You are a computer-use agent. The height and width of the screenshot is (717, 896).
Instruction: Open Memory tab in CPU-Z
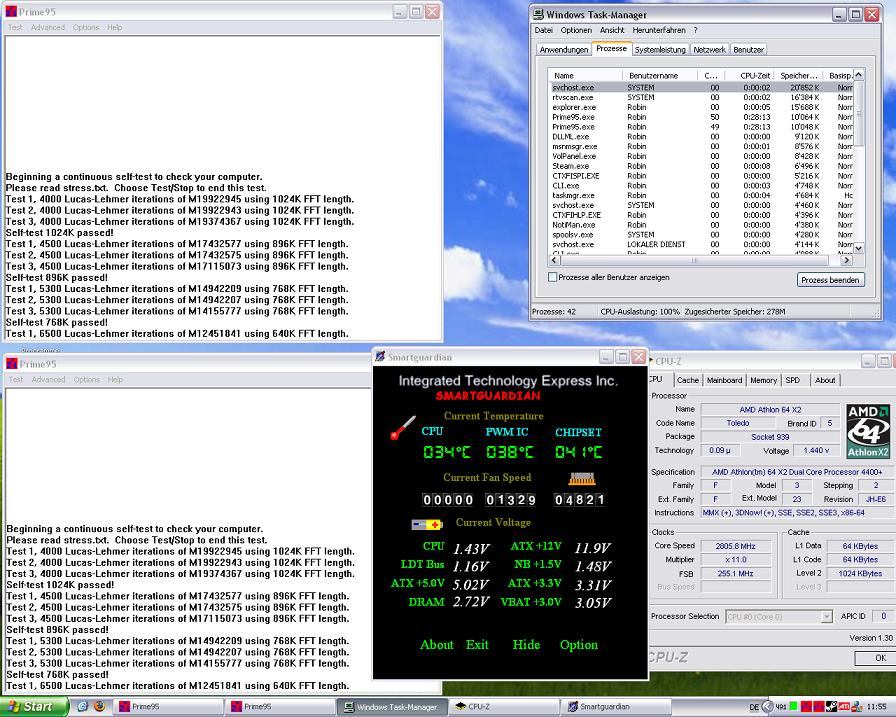click(763, 380)
